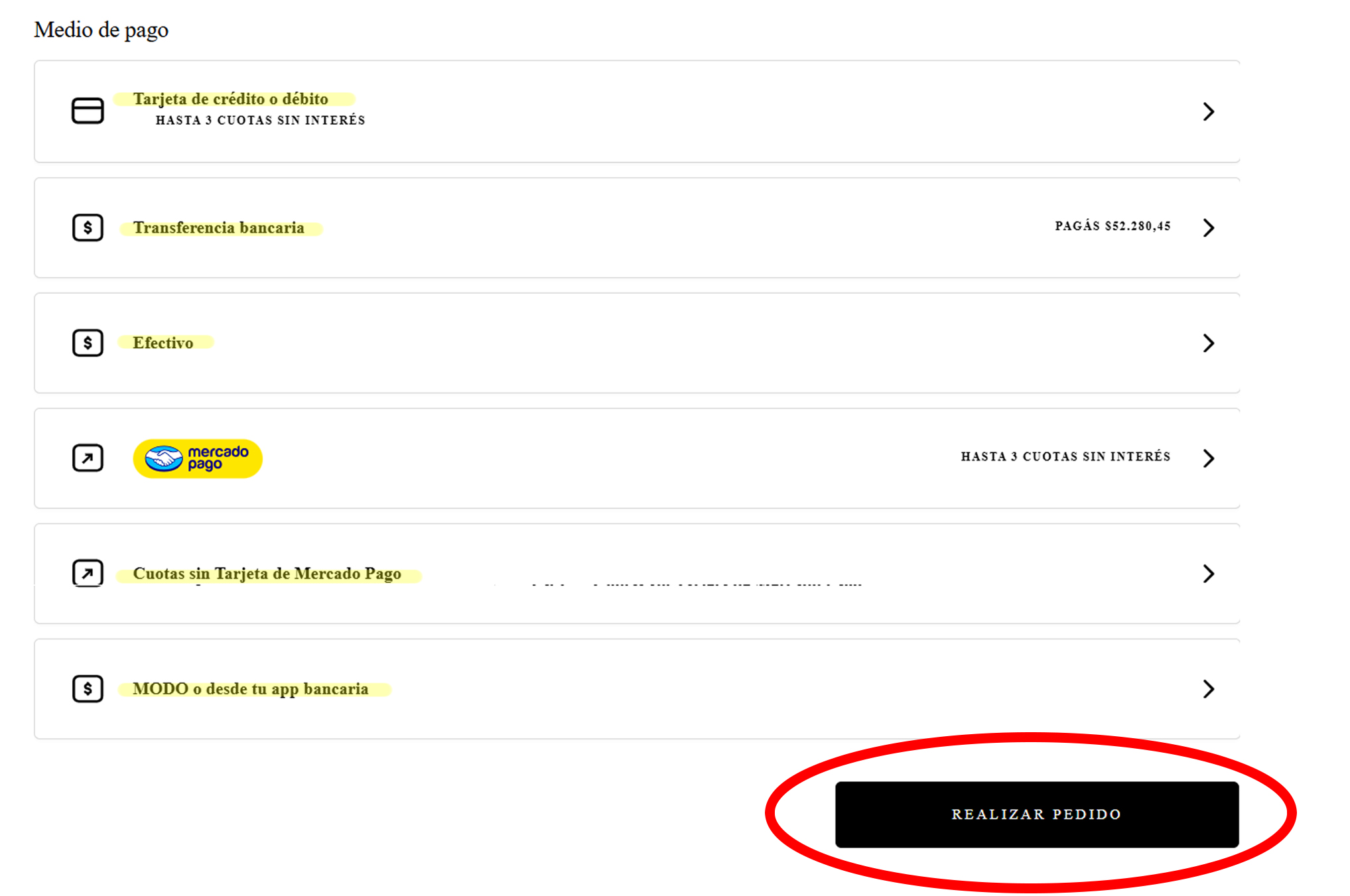Click the arrow icon beside Cuotas sin Tarjeta
This screenshot has height=896, width=1350.
[x=88, y=573]
